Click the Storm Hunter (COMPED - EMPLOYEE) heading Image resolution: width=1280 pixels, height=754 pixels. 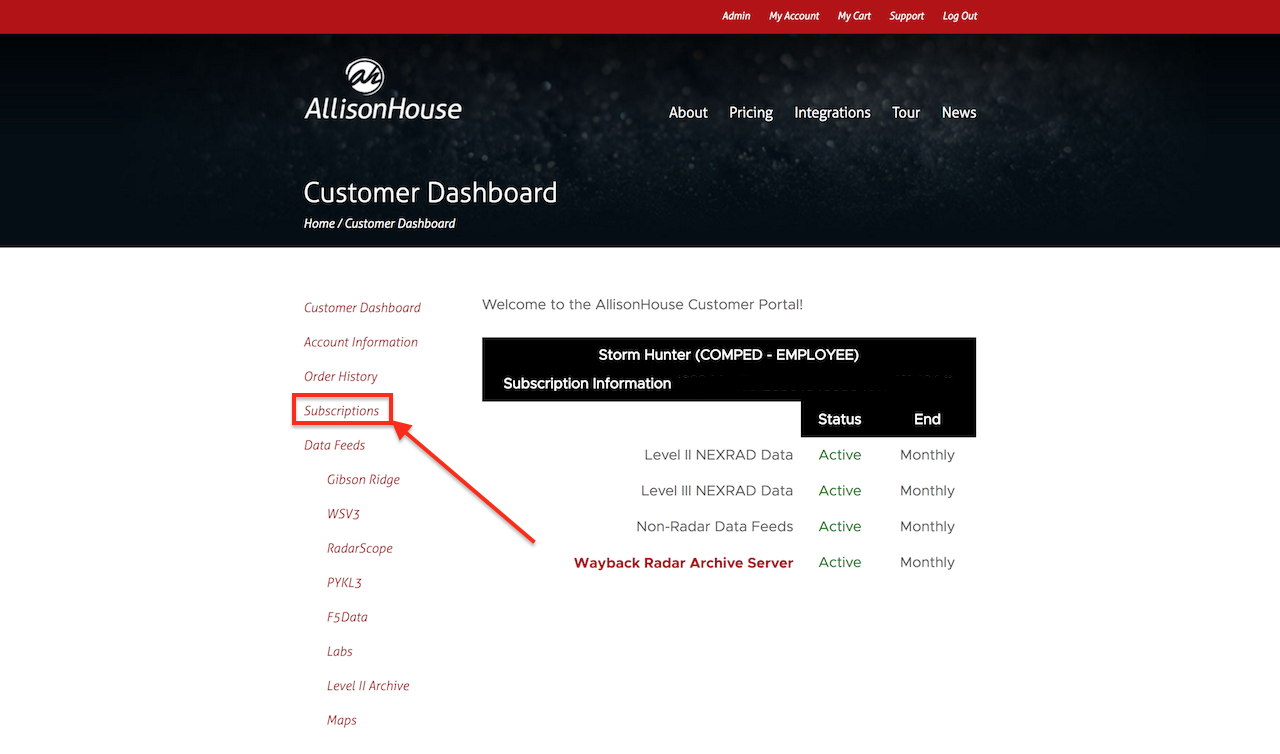pos(728,355)
